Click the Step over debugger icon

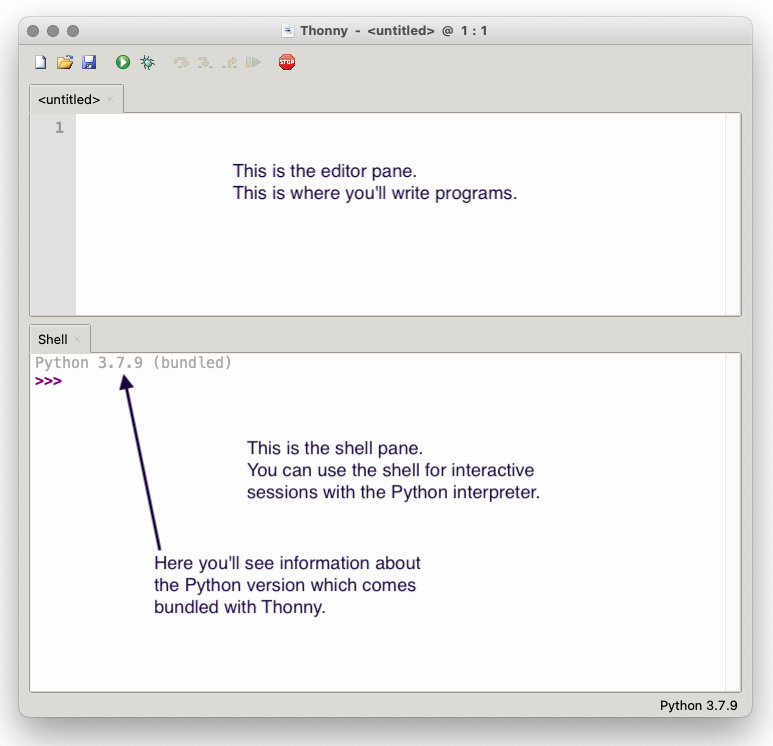(181, 62)
